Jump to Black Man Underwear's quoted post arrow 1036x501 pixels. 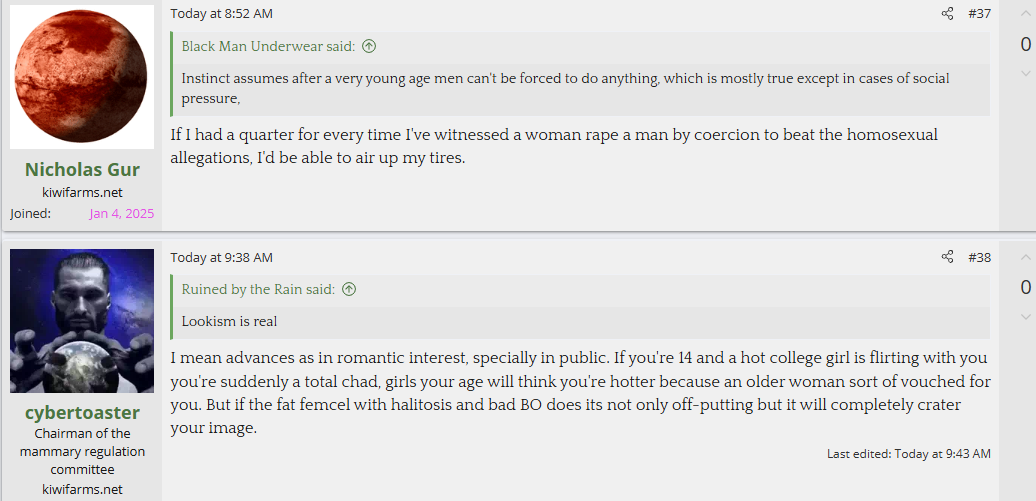(x=369, y=46)
